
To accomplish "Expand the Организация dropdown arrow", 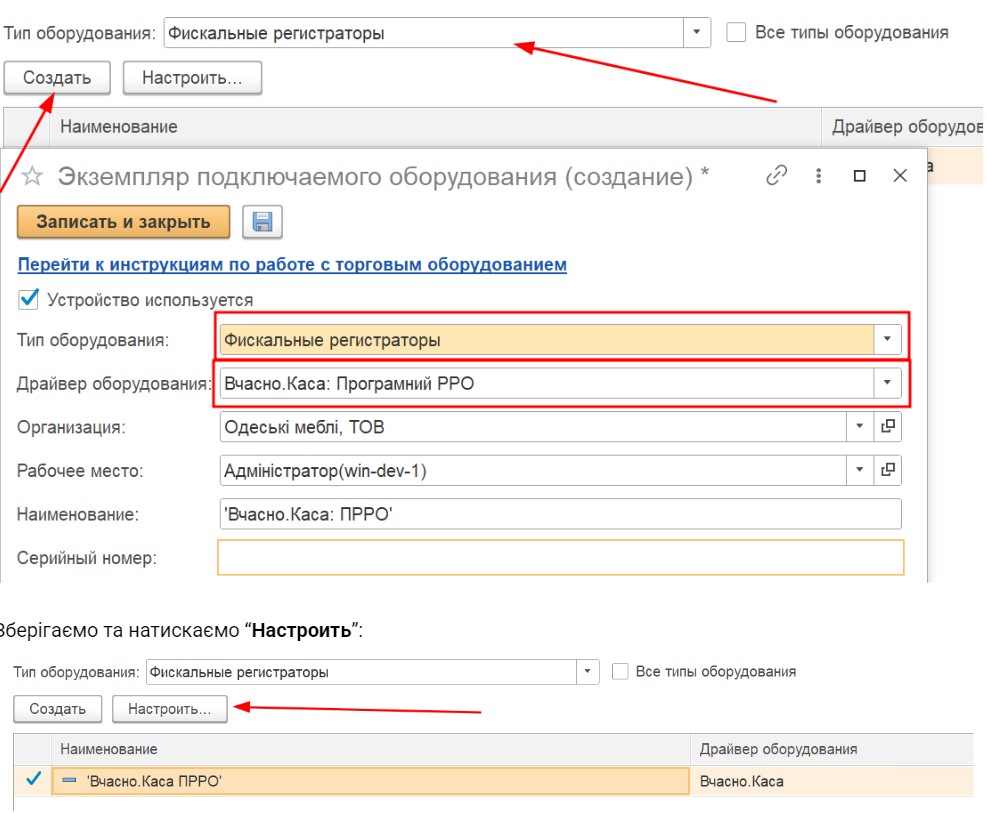I will coord(859,427).
